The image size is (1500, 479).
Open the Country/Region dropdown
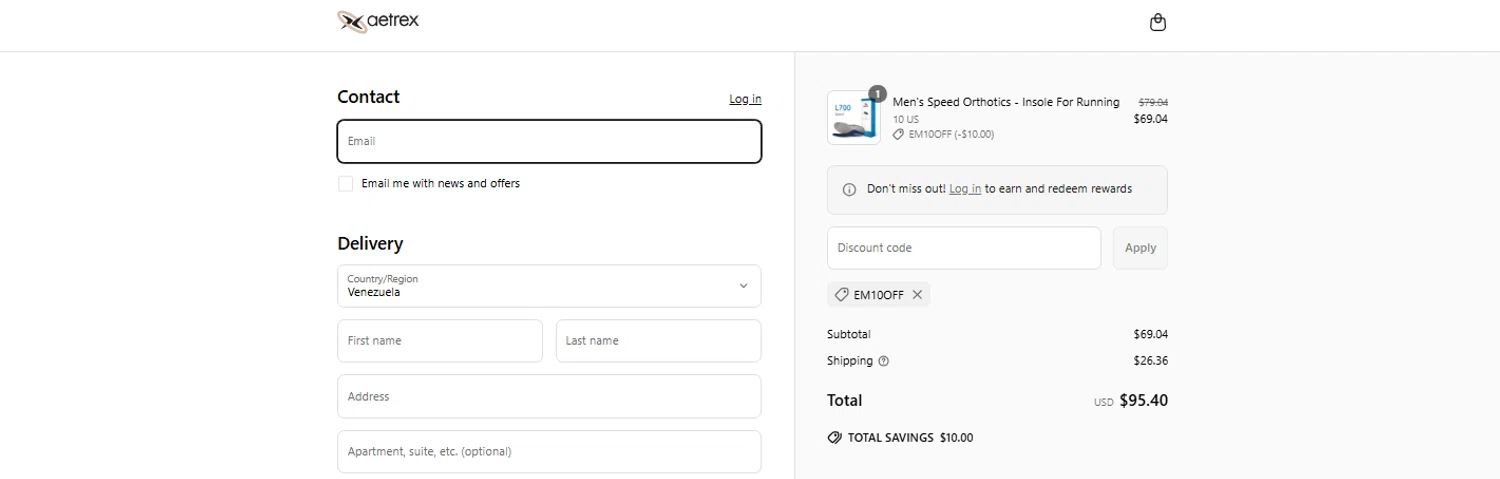549,286
